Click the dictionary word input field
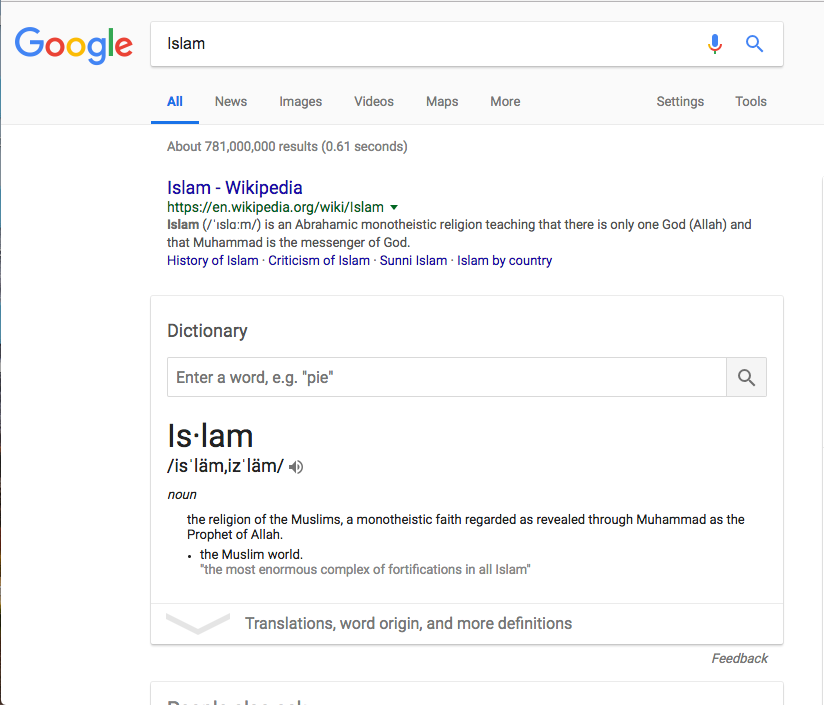Screen dimensions: 824x705 pyautogui.click(x=447, y=377)
